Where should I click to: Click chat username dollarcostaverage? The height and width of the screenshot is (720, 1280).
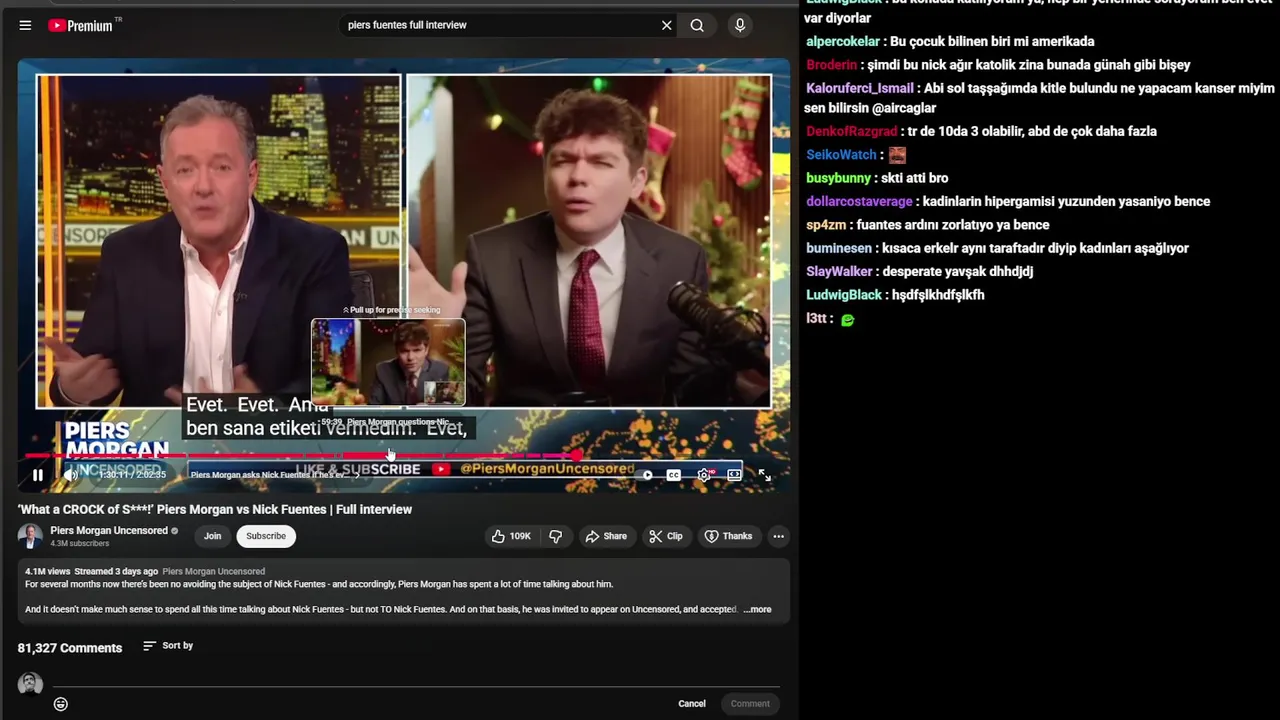point(859,201)
